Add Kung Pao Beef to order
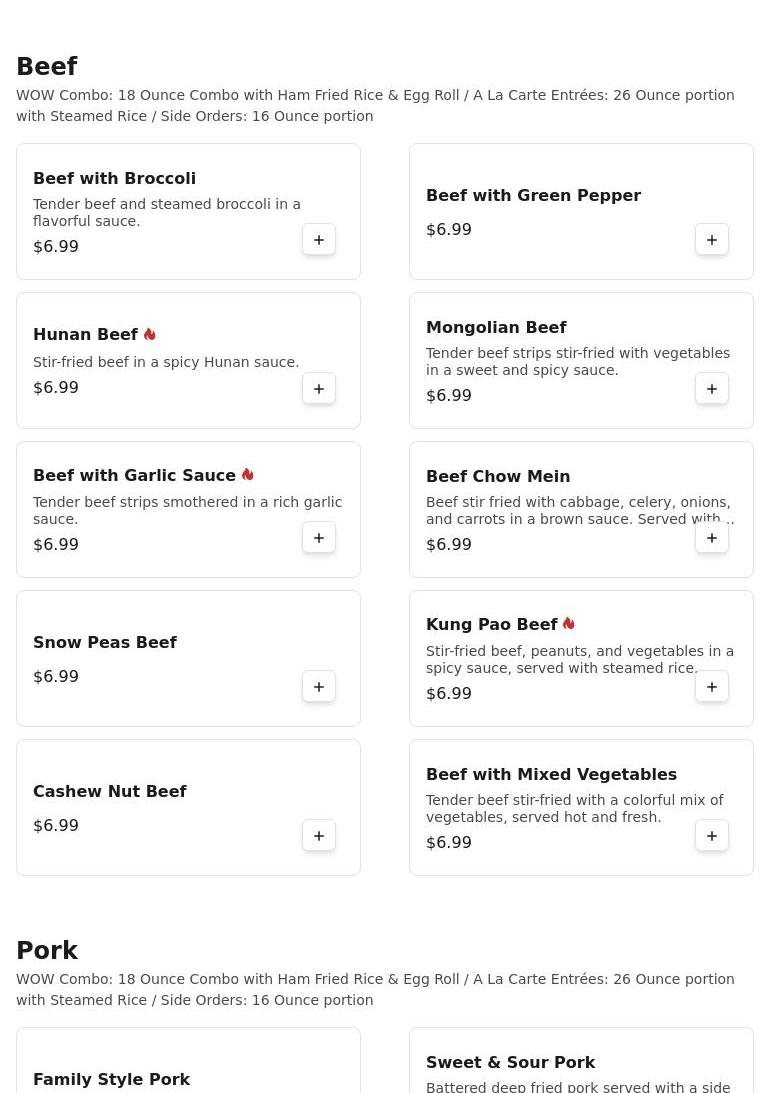The width and height of the screenshot is (770, 1093). click(712, 687)
